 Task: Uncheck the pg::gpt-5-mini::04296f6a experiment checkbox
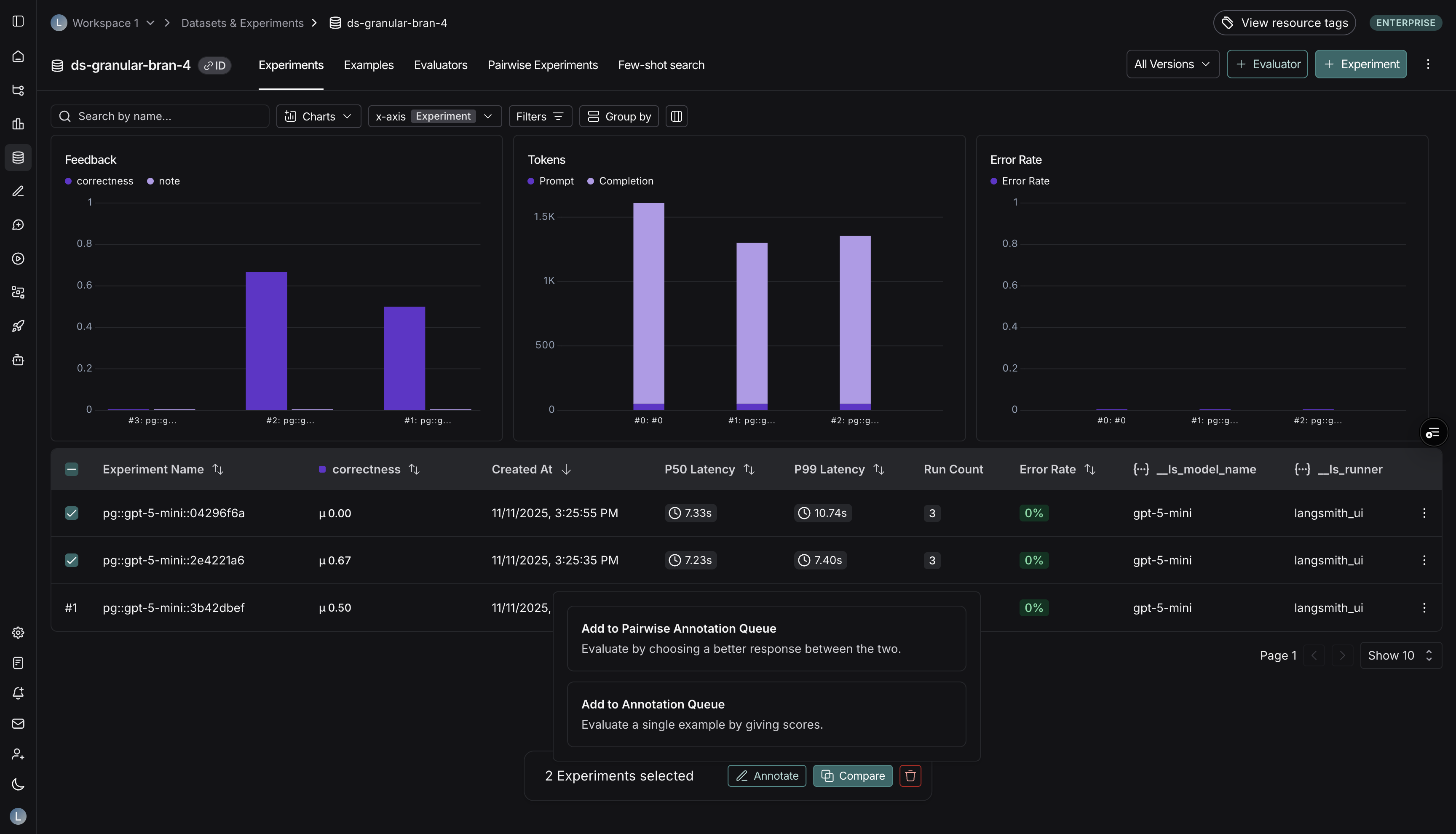click(72, 513)
